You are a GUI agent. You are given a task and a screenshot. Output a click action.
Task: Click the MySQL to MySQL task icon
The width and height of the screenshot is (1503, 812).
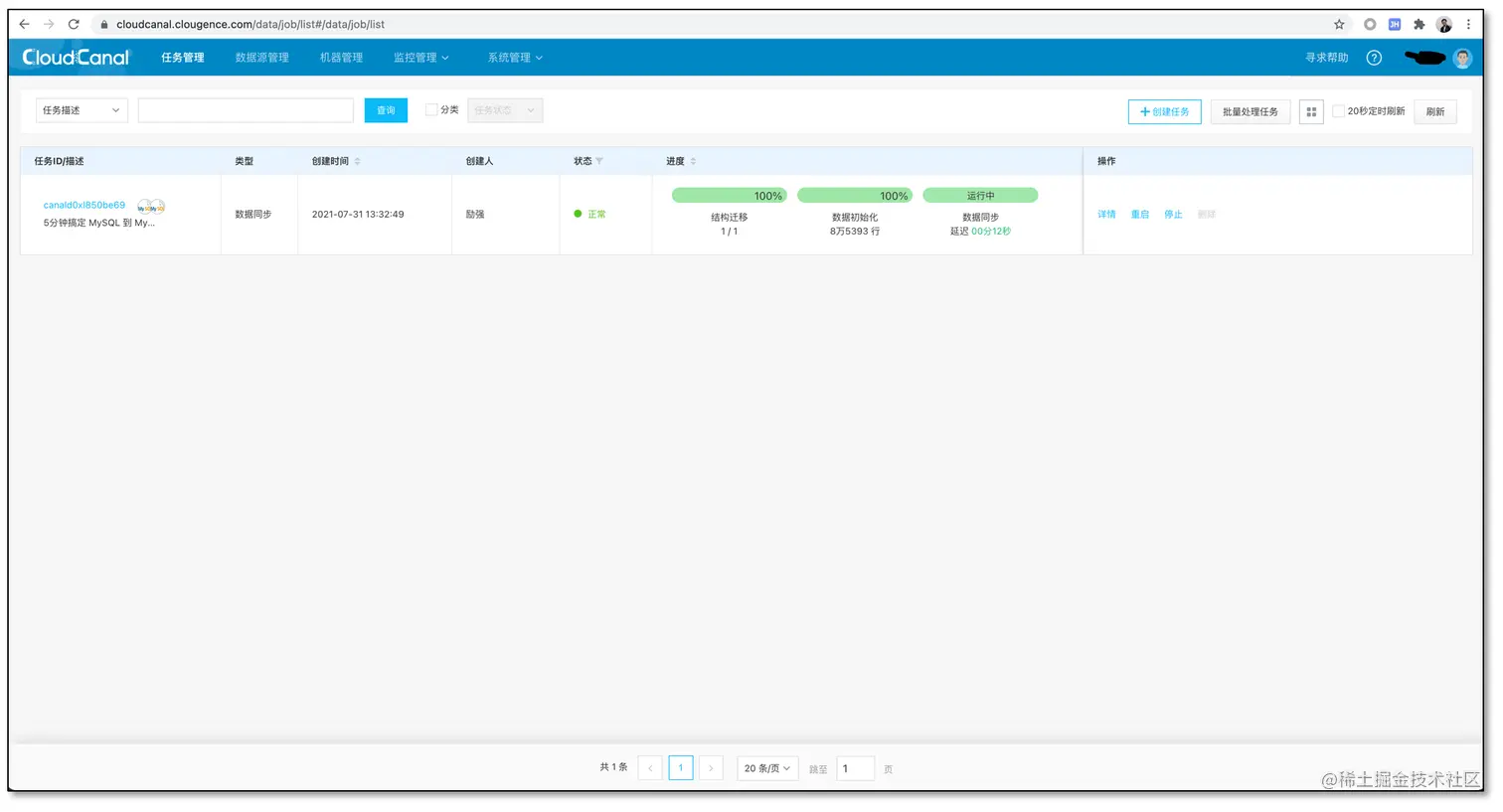click(151, 207)
